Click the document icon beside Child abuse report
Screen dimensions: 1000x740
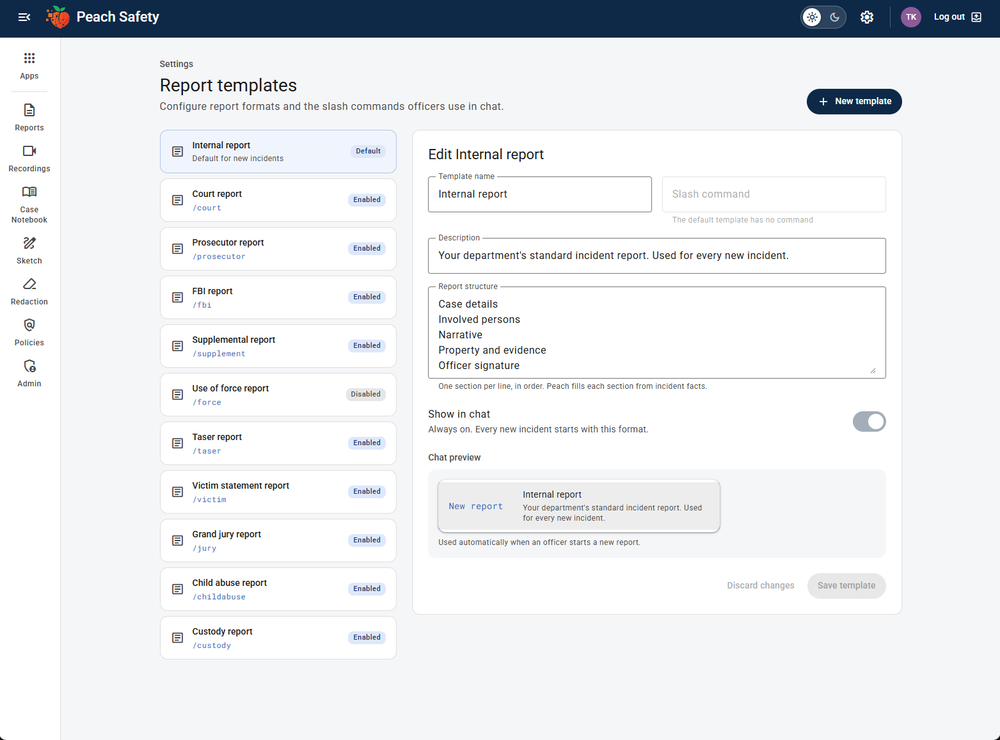(178, 589)
